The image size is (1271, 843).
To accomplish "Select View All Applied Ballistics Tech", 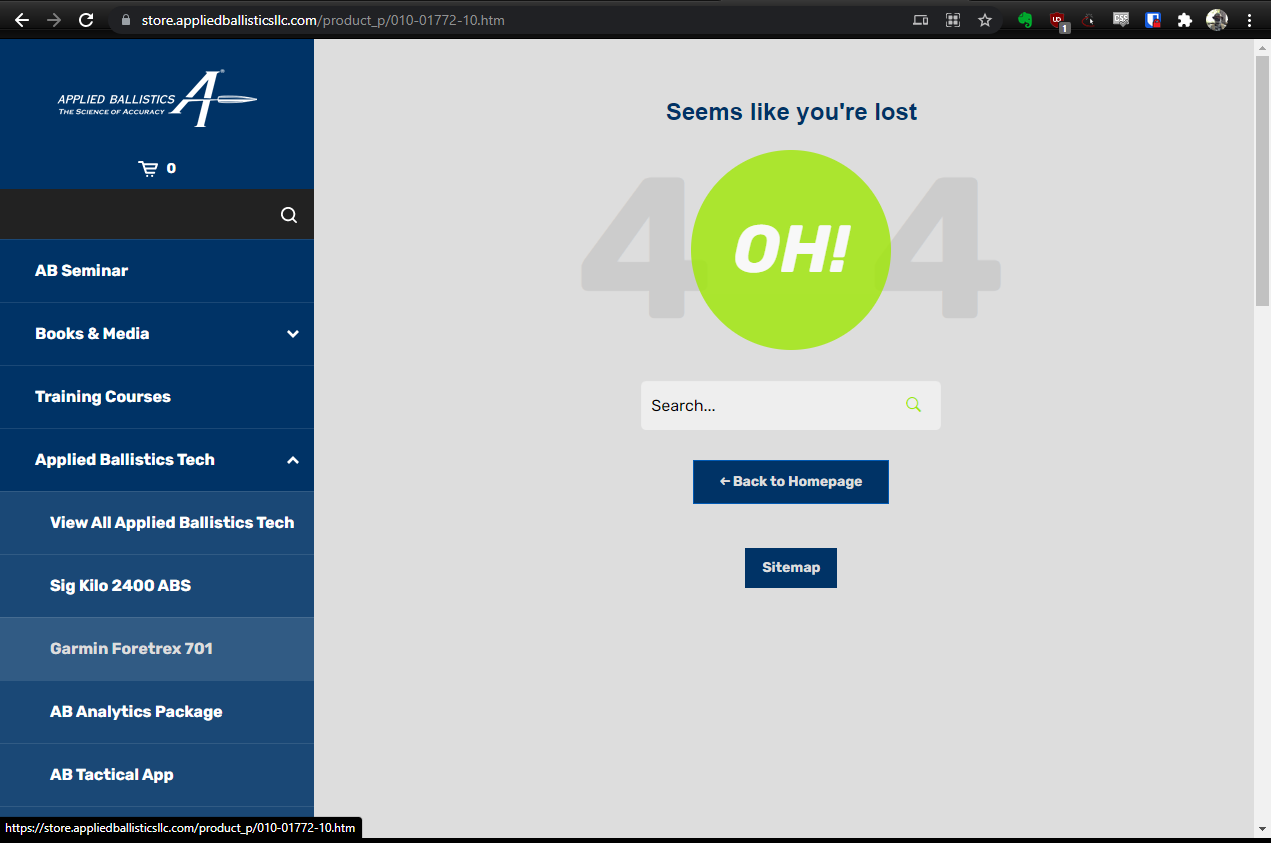I will (157, 523).
